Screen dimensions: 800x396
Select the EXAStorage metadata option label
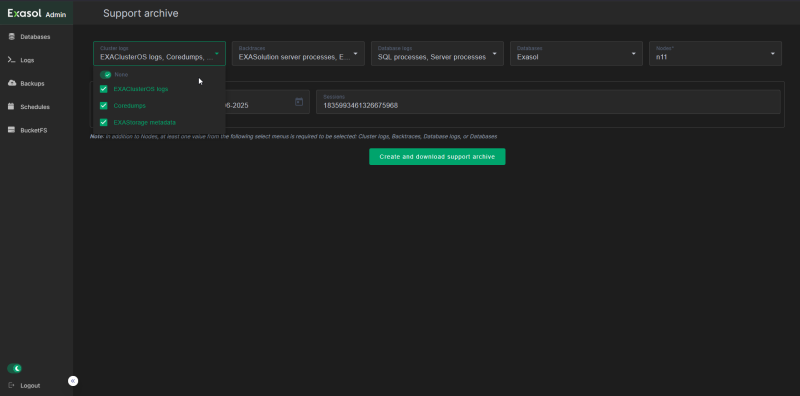145,122
